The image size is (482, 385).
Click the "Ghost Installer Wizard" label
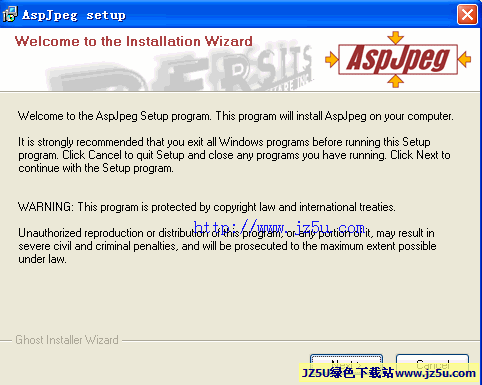point(67,340)
